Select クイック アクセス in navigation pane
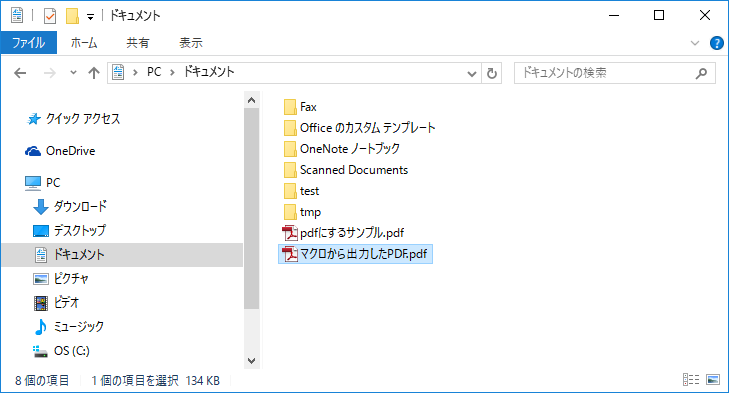 click(83, 119)
